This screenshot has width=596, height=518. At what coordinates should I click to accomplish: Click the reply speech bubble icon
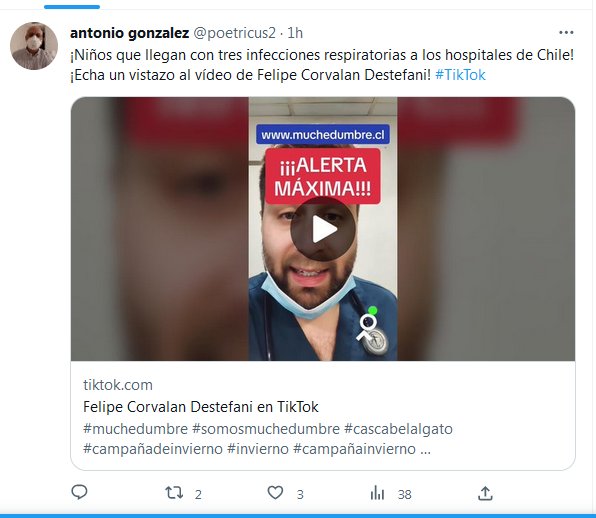click(79, 492)
